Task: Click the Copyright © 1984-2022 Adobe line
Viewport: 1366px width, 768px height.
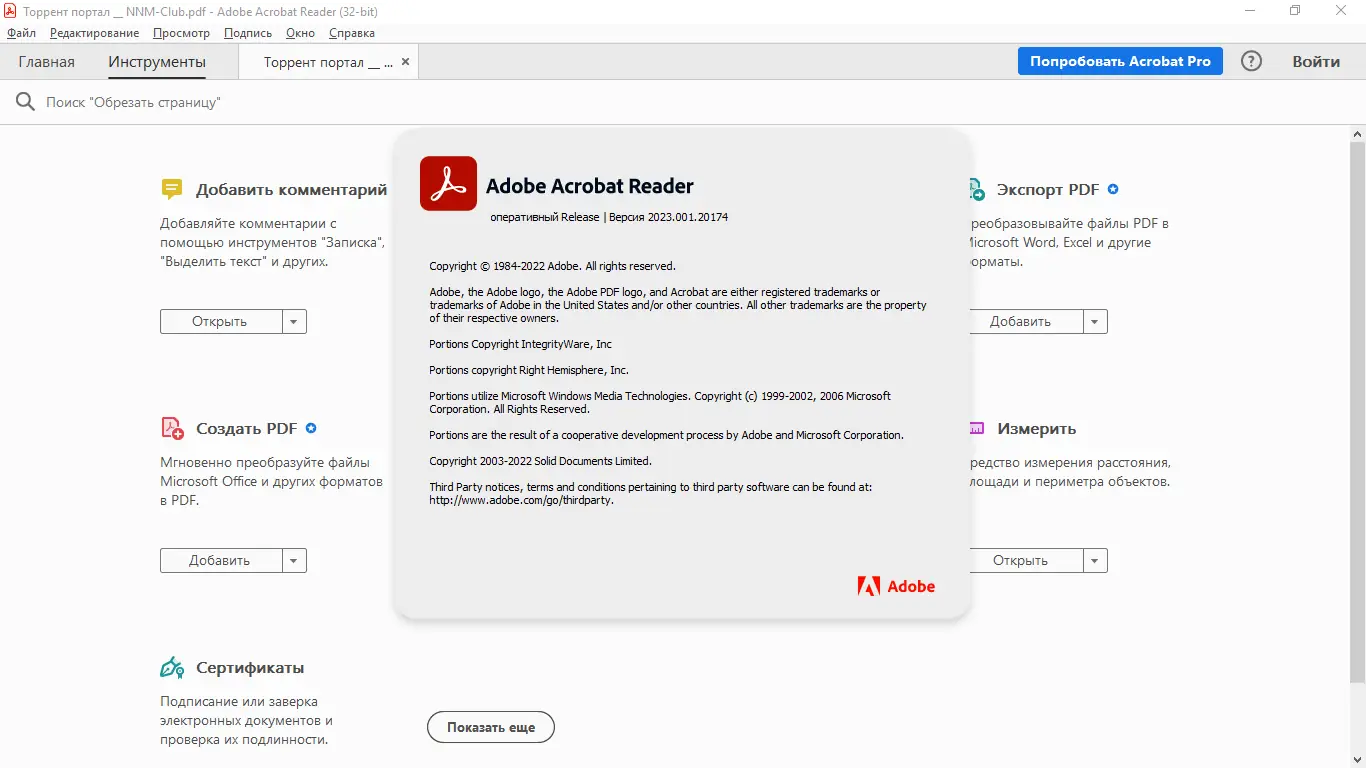Action: click(x=553, y=266)
